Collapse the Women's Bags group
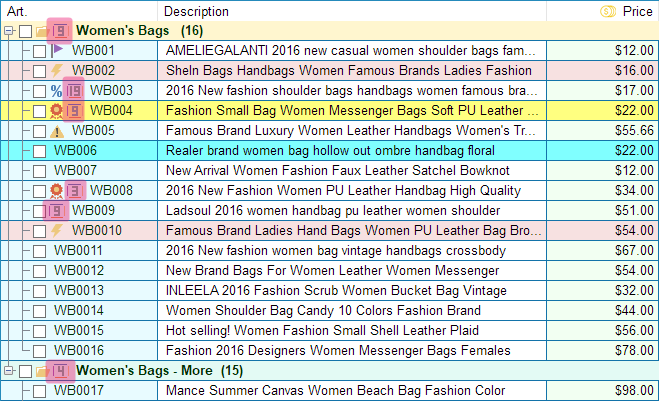This screenshot has width=659, height=401. [x=9, y=31]
